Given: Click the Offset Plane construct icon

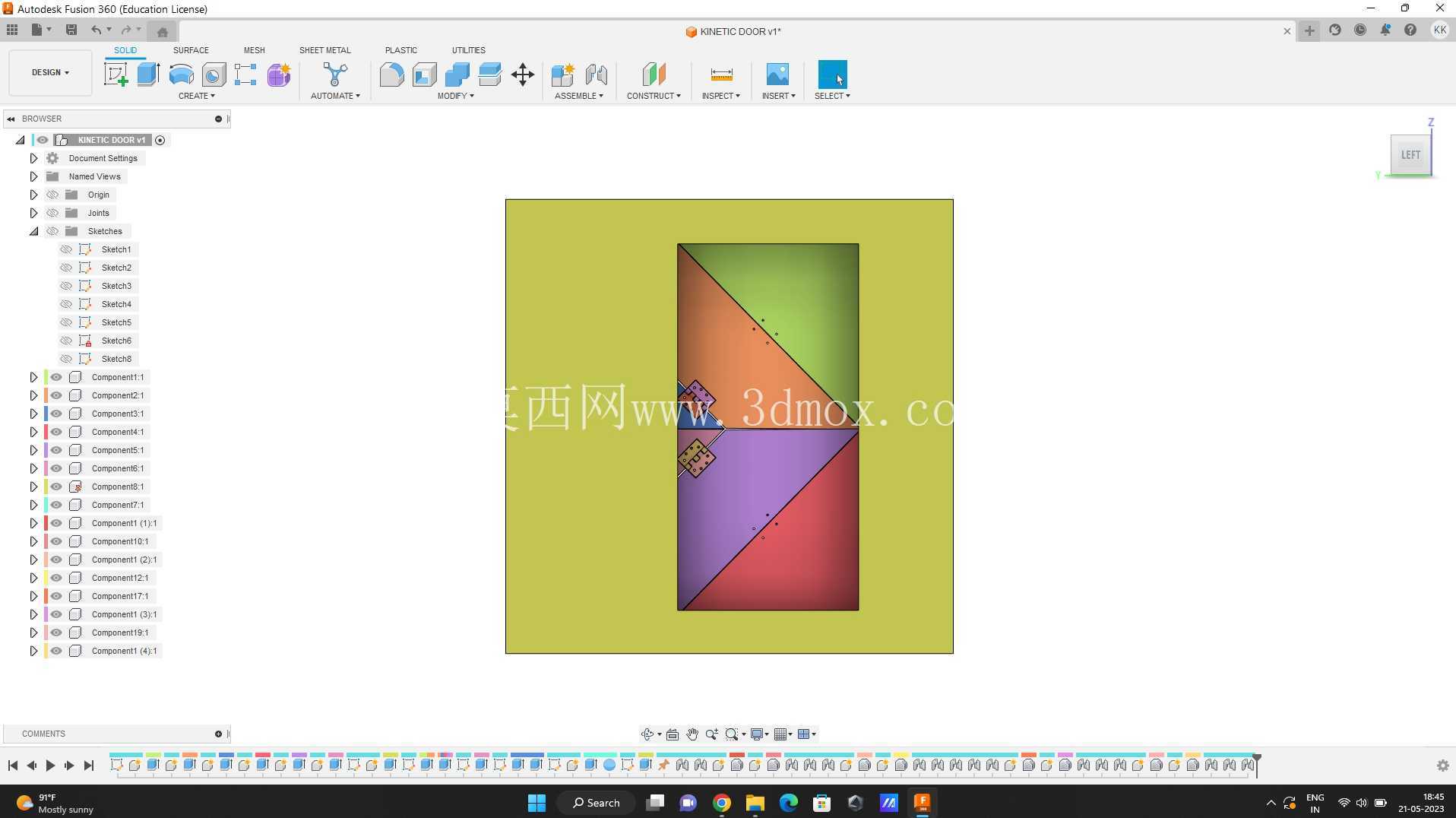Looking at the screenshot, I should 654,75.
